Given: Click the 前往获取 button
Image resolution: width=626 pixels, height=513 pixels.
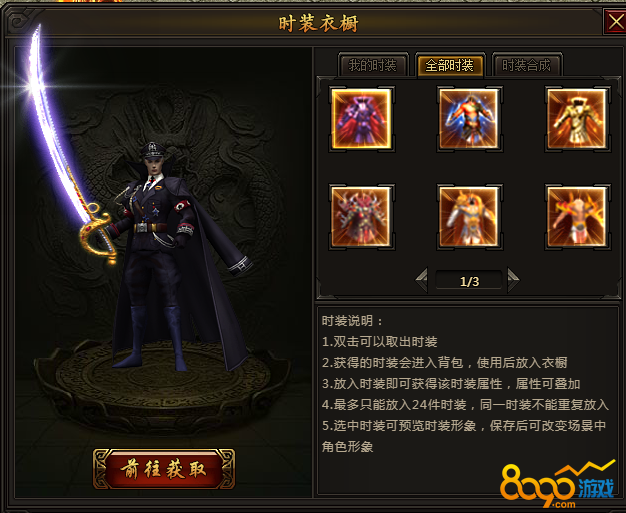Looking at the screenshot, I should 164,469.
